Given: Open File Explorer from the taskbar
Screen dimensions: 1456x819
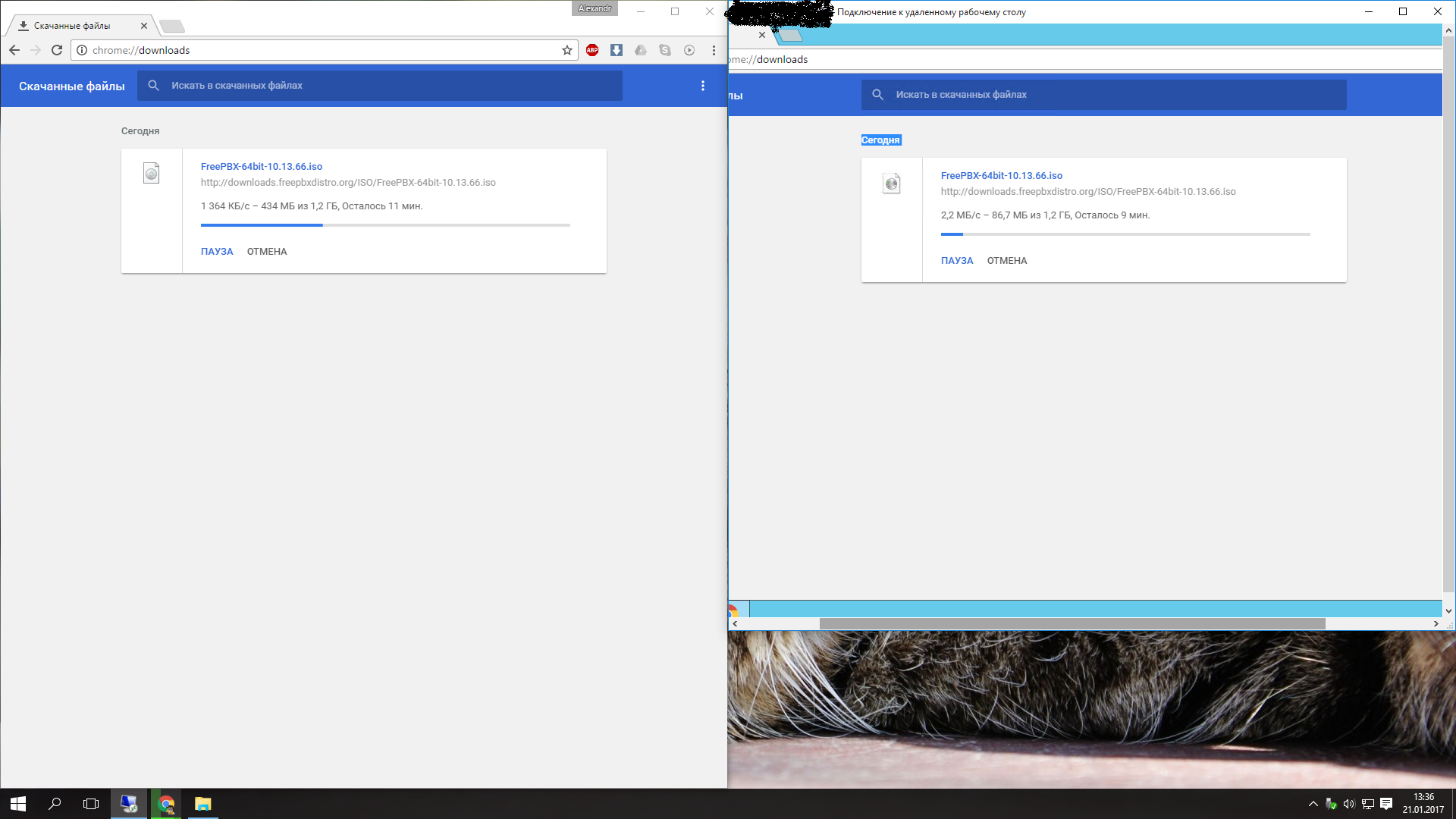Looking at the screenshot, I should pyautogui.click(x=202, y=804).
